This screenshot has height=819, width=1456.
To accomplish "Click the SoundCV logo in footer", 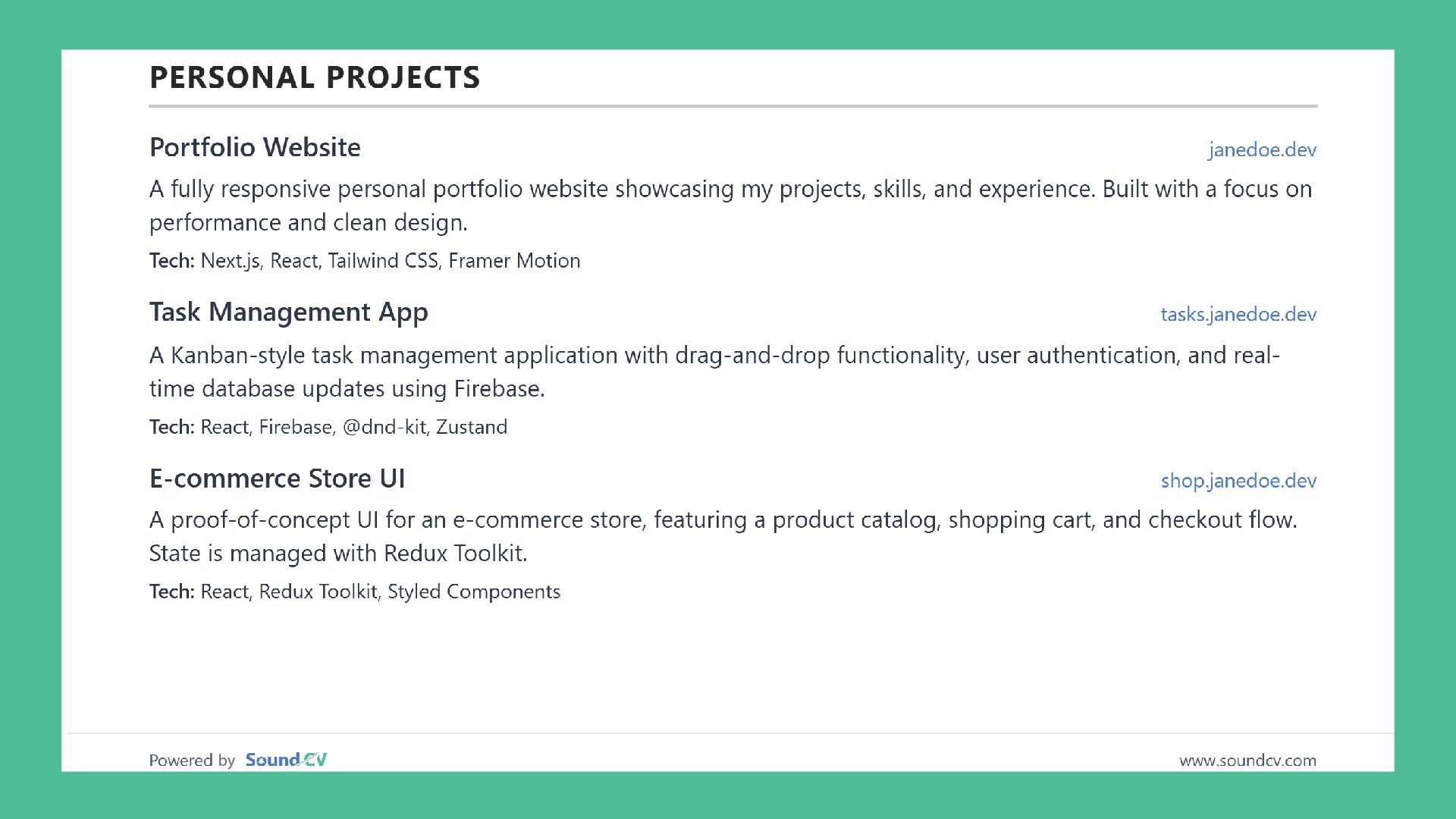I will tap(286, 760).
